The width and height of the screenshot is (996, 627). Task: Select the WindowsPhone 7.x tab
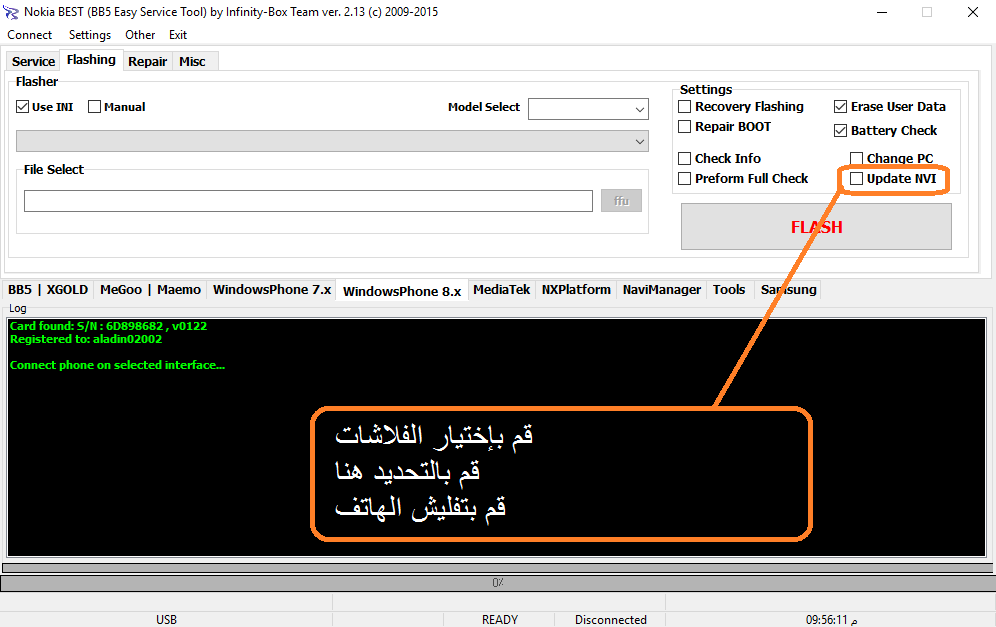click(272, 290)
